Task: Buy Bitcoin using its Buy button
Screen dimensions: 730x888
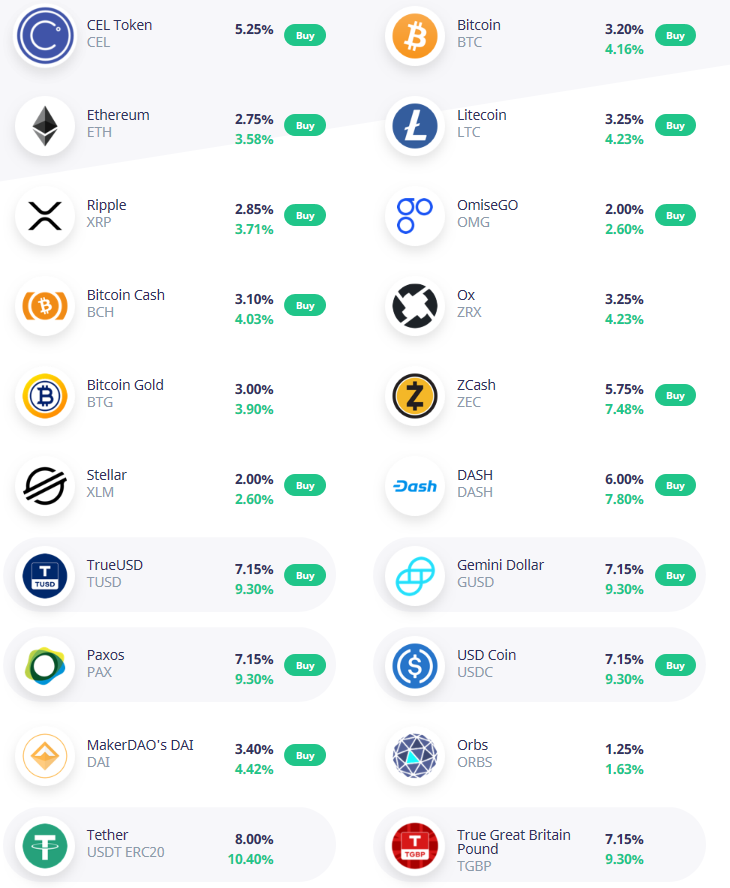Action: [675, 36]
